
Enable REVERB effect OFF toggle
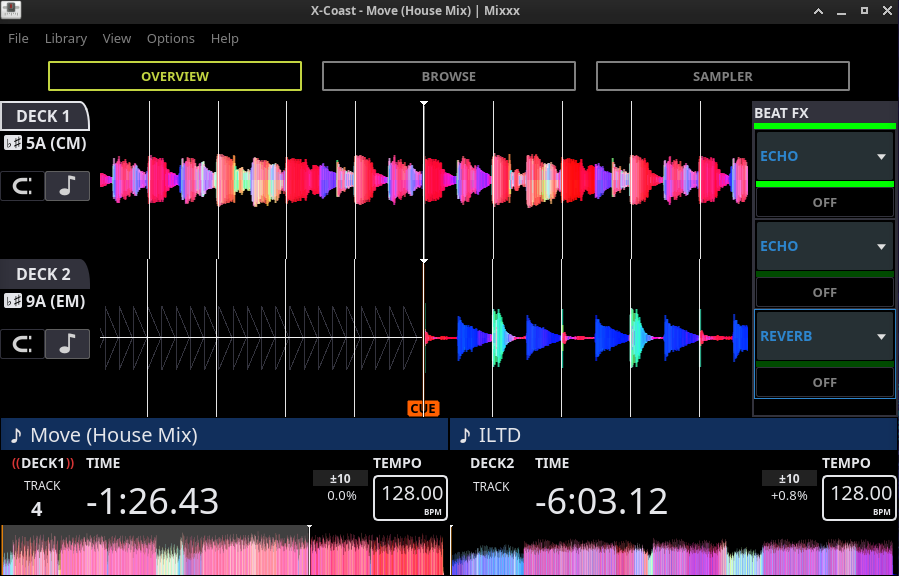coord(824,382)
